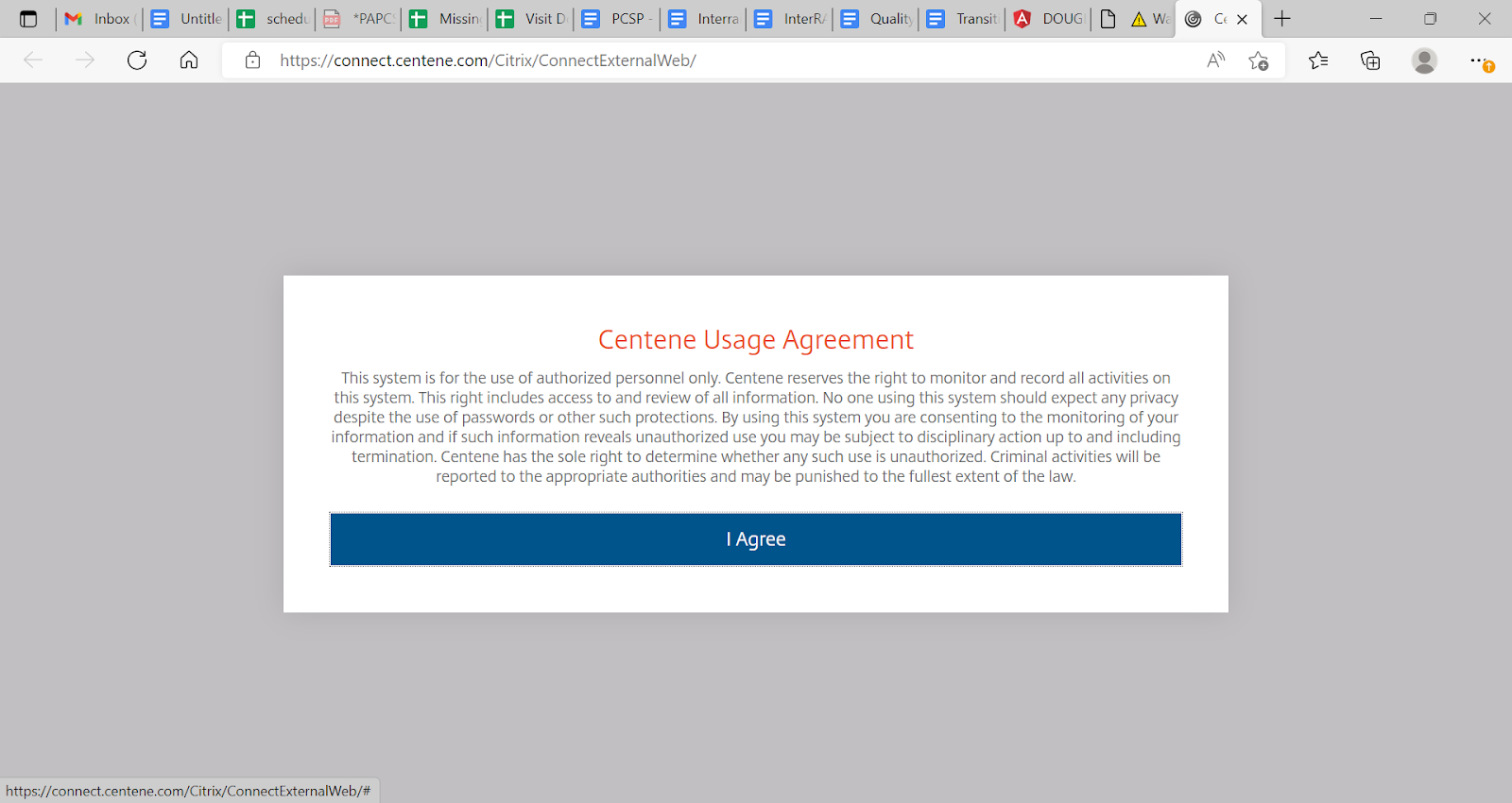This screenshot has width=1512, height=803.
Task: Open the *PAPC PDF tab
Action: point(358,19)
